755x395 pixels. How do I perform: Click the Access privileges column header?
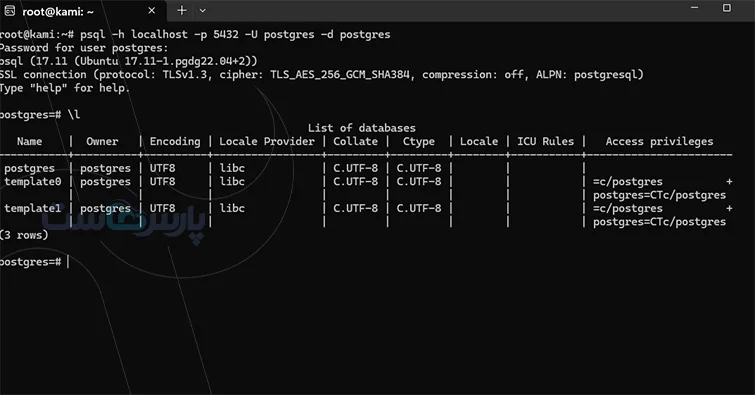[x=659, y=142]
